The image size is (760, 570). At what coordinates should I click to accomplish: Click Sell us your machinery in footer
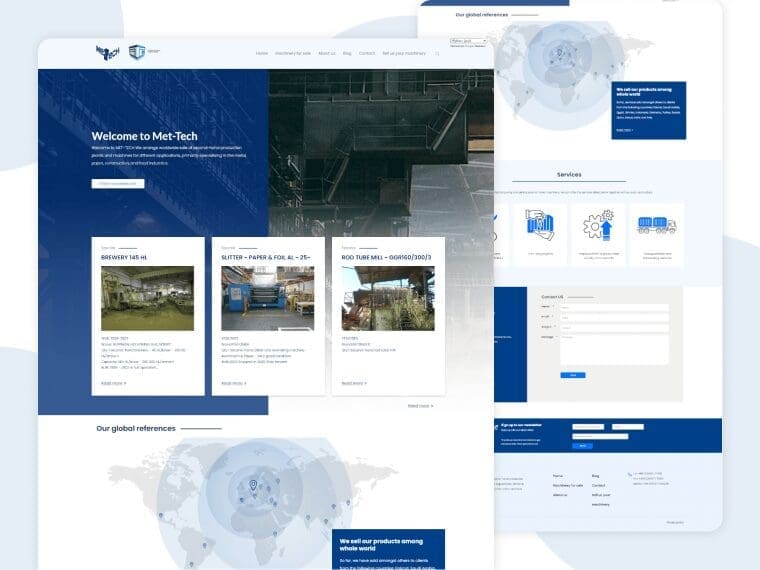click(x=601, y=500)
